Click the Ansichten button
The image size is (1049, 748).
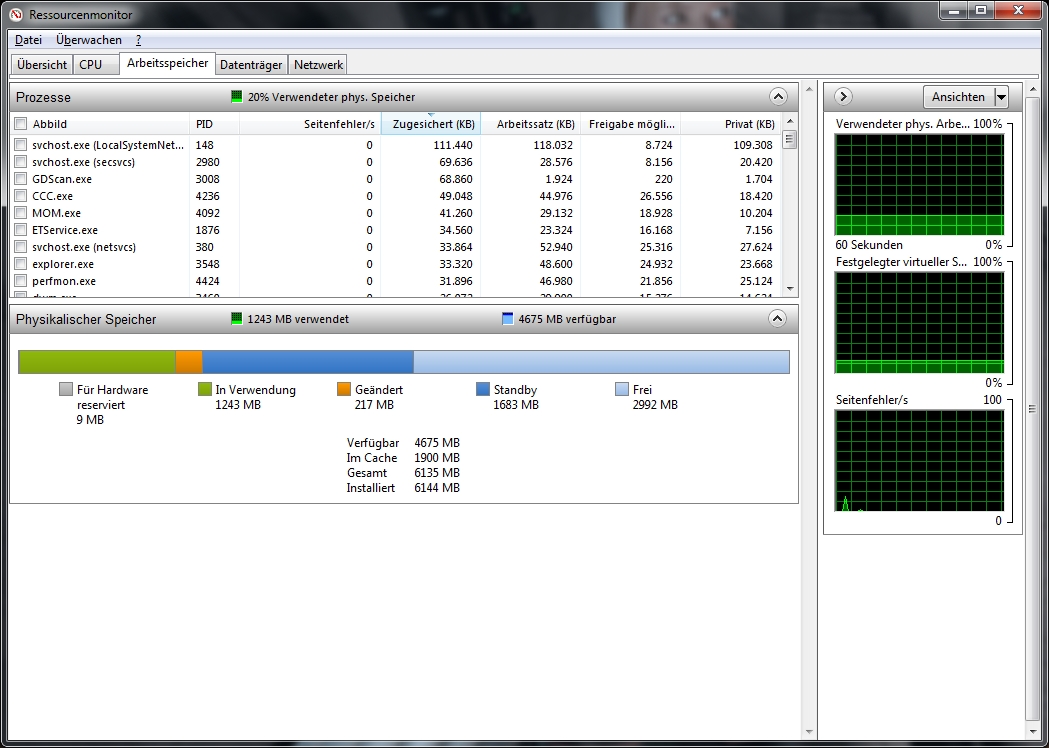958,97
